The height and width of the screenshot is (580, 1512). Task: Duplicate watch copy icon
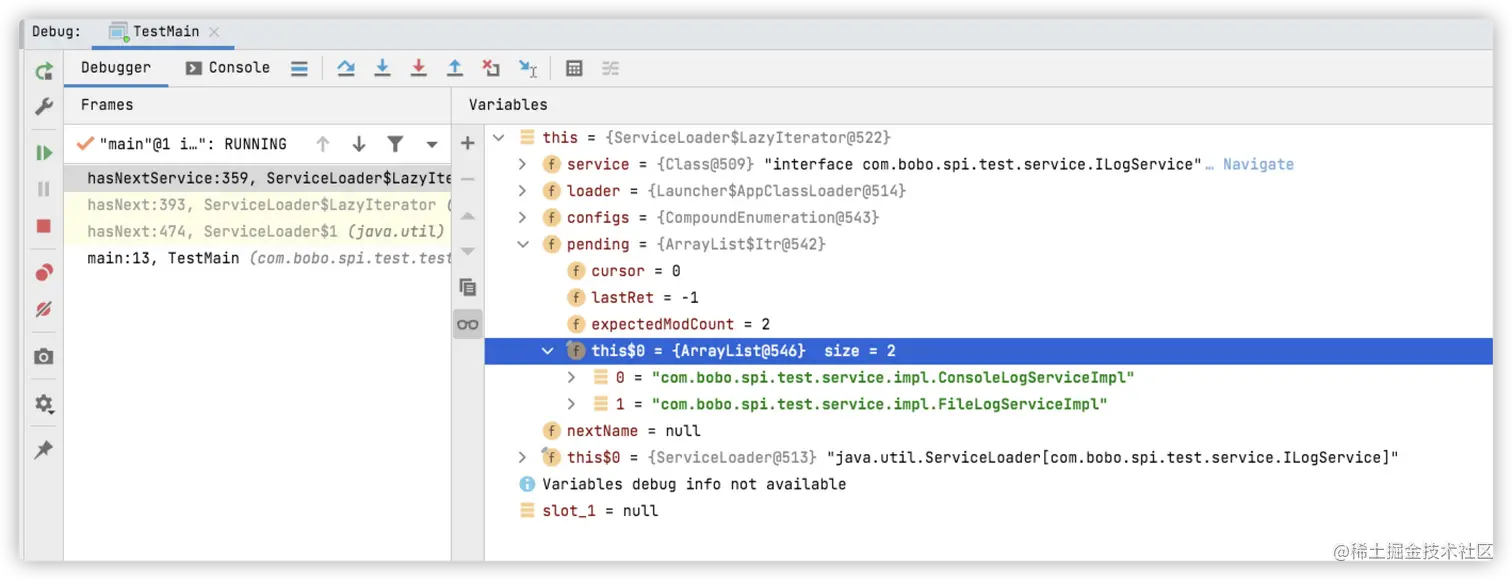[467, 287]
